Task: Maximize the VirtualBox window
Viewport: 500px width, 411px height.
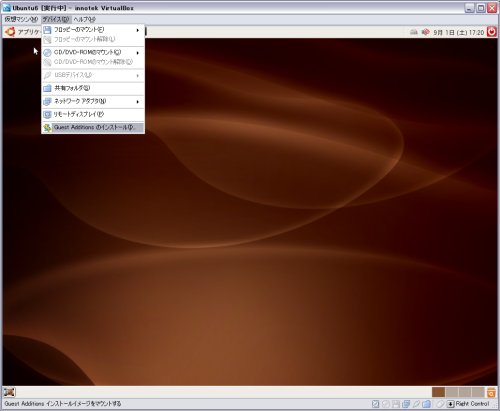Action: coord(481,8)
